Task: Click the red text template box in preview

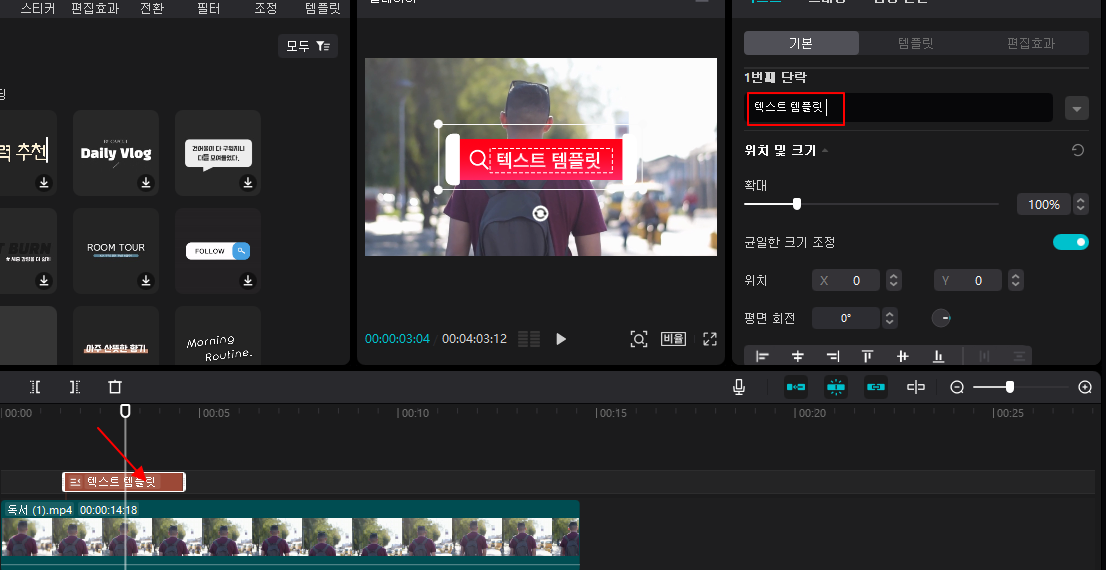Action: [541, 159]
